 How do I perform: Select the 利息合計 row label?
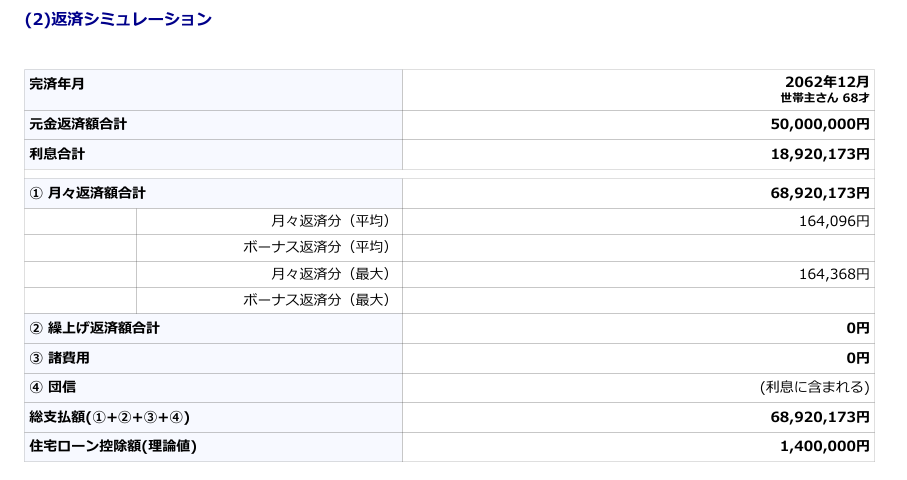(57, 154)
